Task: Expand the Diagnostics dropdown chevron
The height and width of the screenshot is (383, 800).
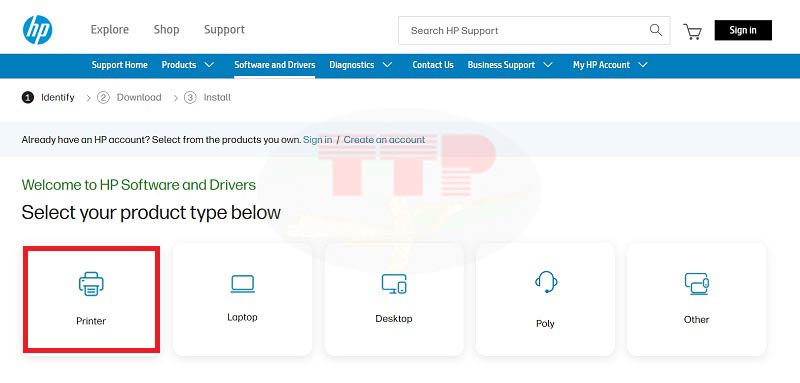Action: [x=387, y=65]
